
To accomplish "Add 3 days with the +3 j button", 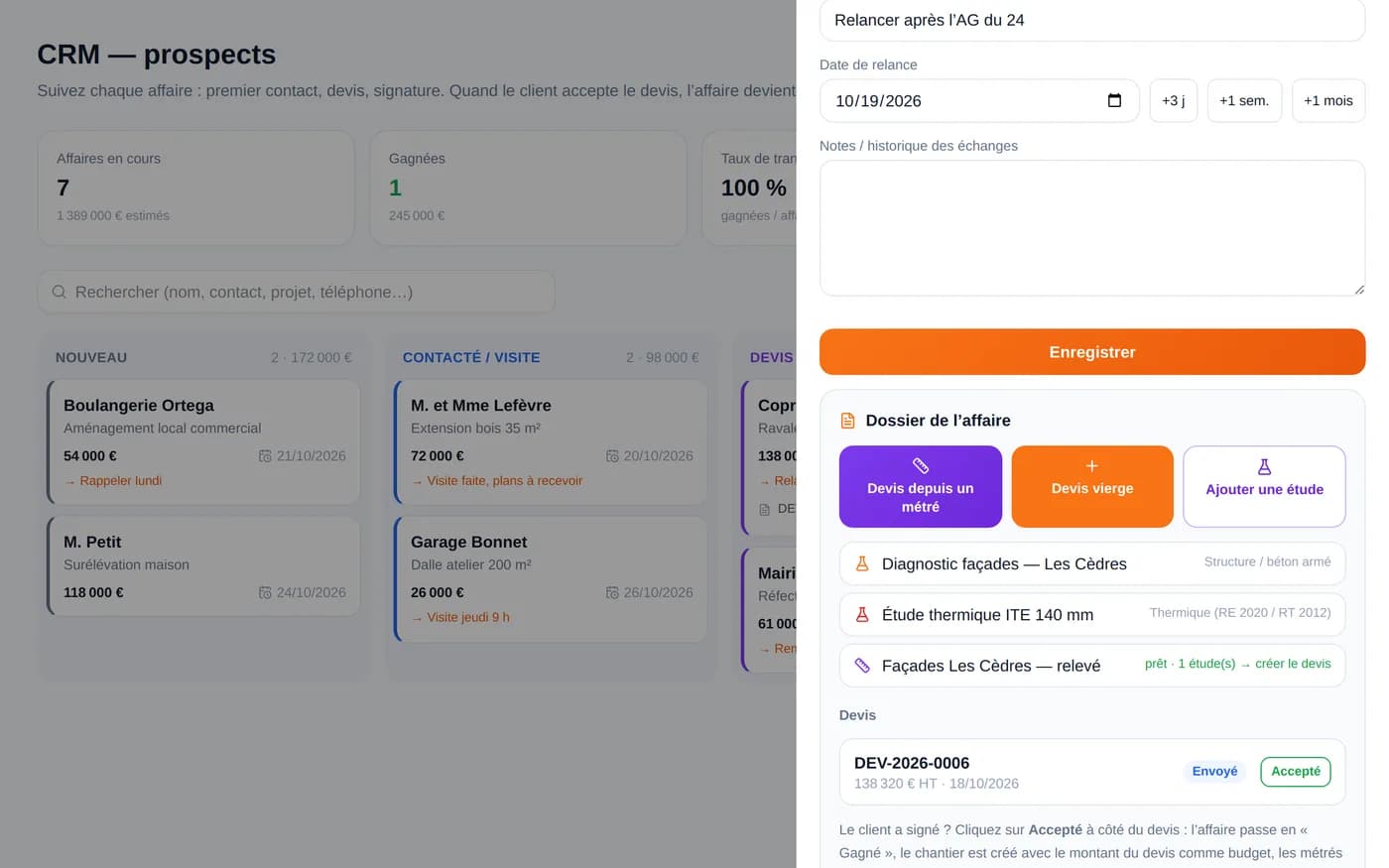I will pos(1174,100).
